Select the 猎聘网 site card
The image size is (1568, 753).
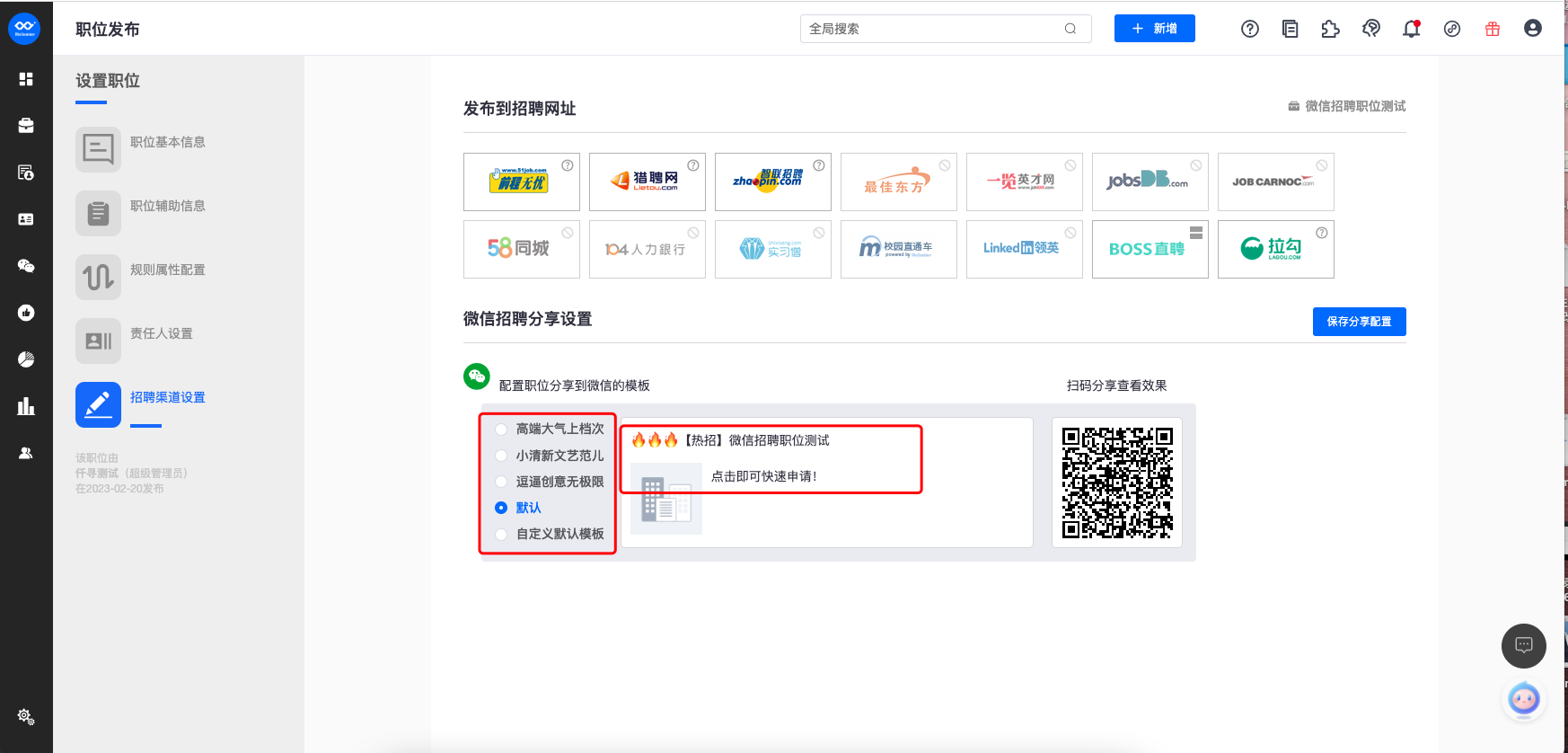(647, 182)
